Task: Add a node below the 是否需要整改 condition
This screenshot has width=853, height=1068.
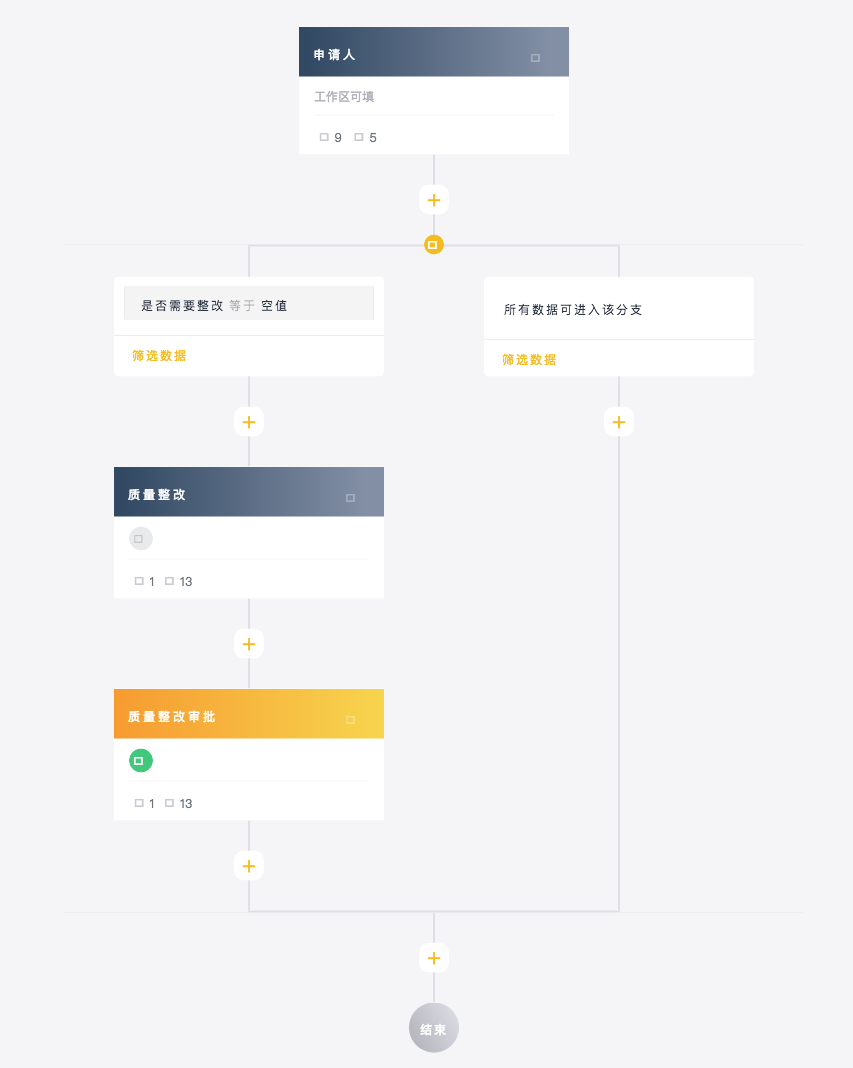Action: click(249, 422)
